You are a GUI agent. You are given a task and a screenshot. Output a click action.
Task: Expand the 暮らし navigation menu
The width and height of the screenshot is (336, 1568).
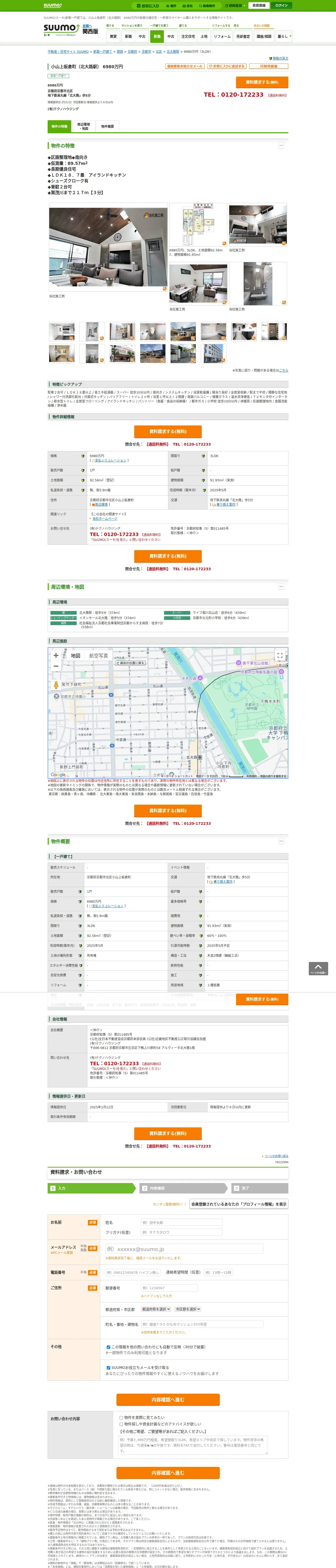(284, 37)
